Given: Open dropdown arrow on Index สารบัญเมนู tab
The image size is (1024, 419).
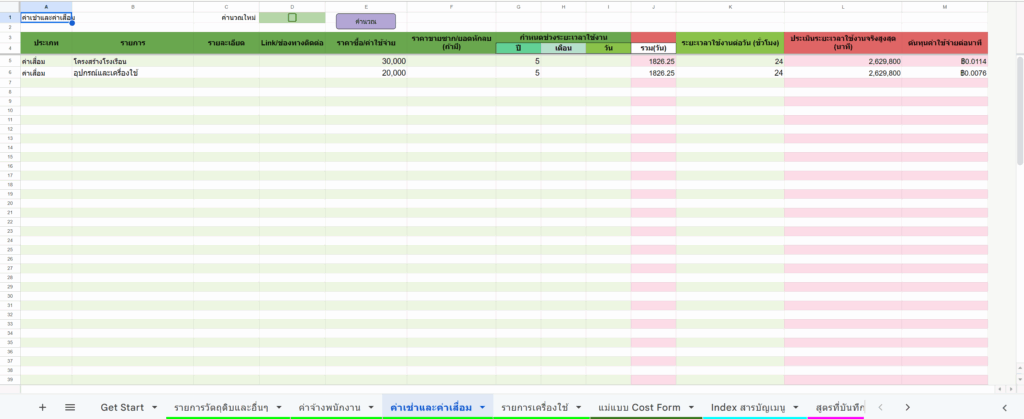Looking at the screenshot, I should (796, 407).
